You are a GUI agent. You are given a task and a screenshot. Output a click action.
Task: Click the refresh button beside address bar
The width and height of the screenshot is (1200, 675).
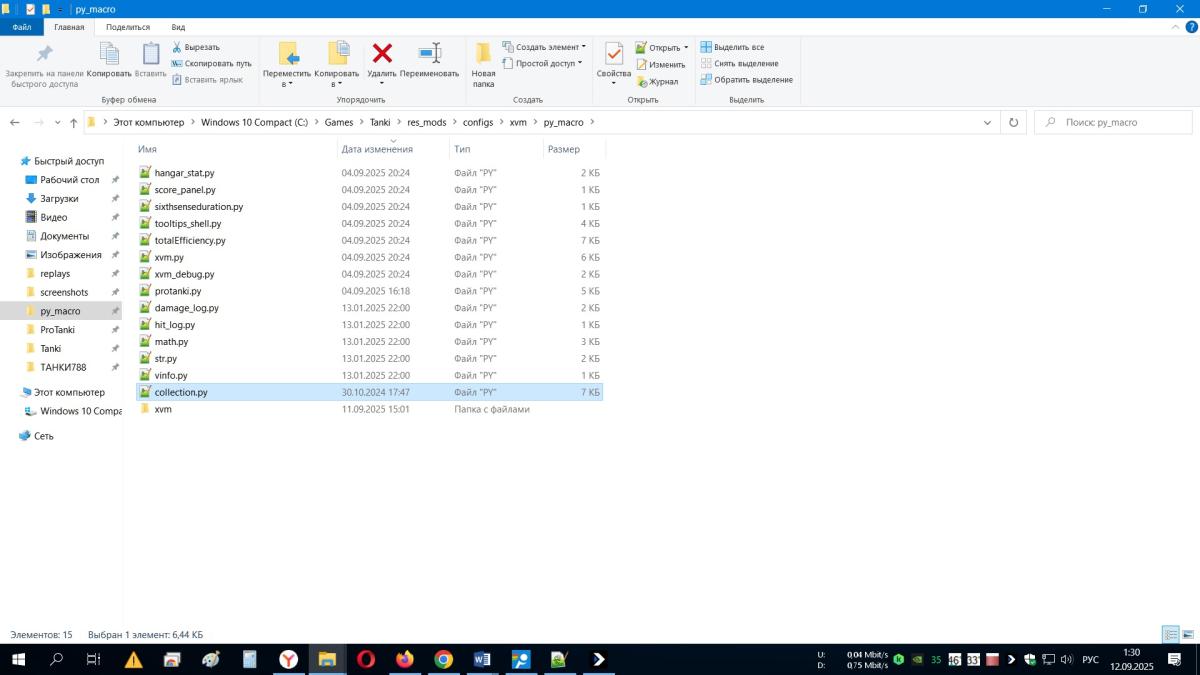coord(1013,122)
